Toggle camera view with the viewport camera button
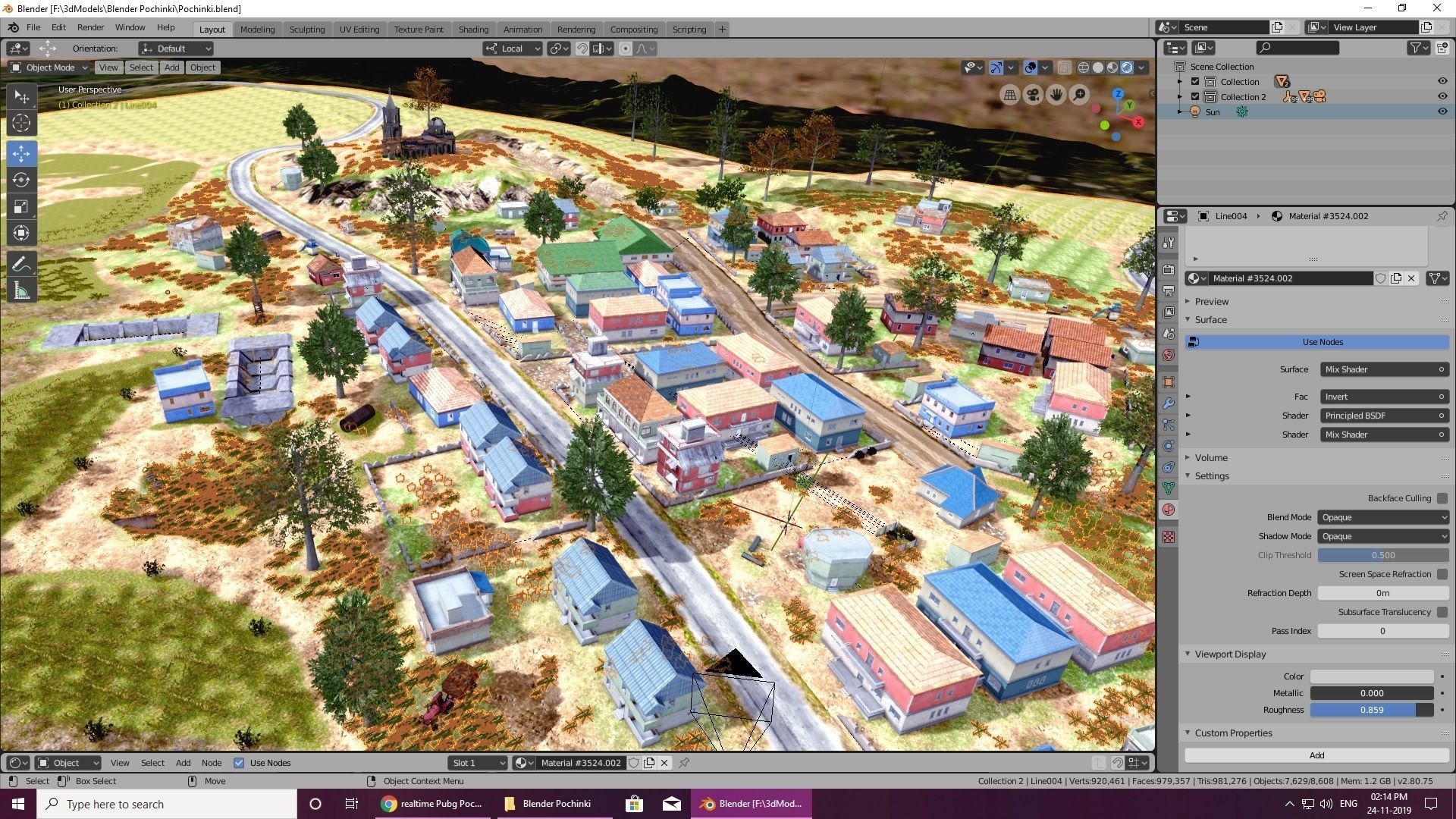This screenshot has width=1456, height=819. 1033,95
